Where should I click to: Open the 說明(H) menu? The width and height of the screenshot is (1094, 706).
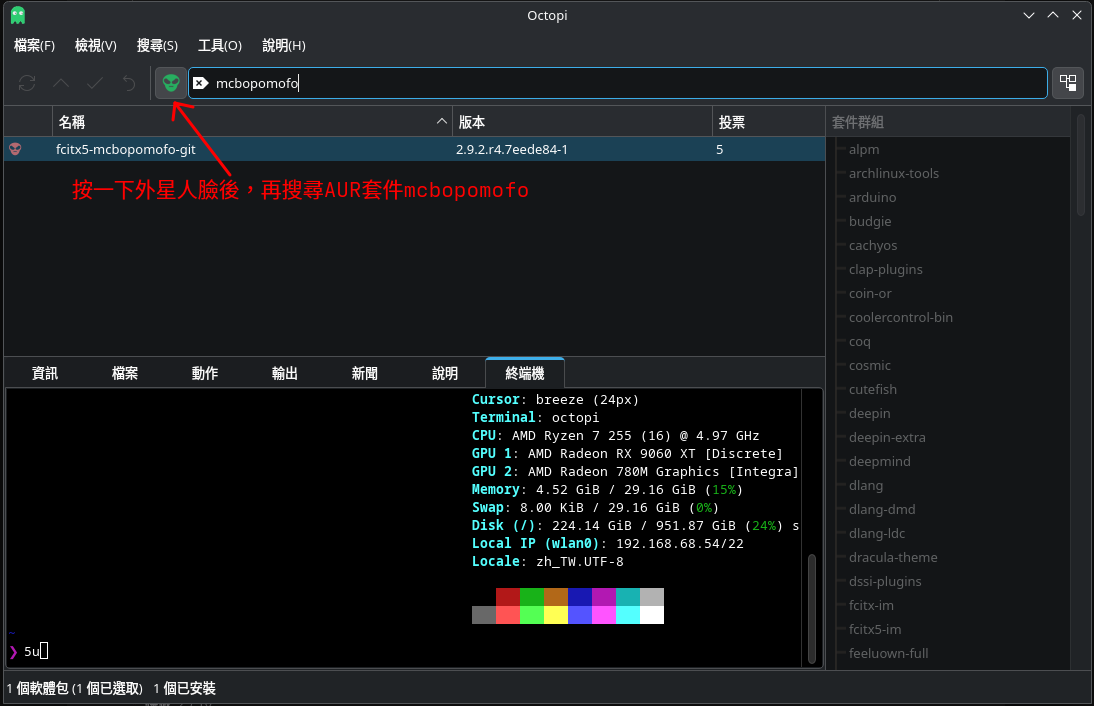pos(284,45)
